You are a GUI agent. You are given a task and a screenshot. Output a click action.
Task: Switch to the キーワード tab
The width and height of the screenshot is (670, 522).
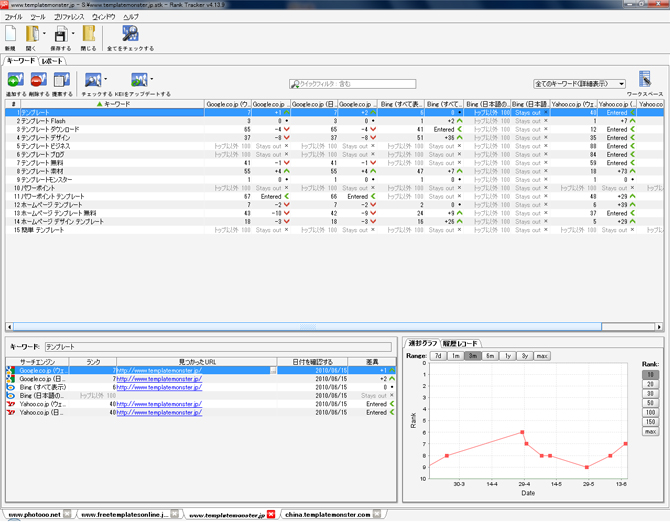pyautogui.click(x=21, y=61)
